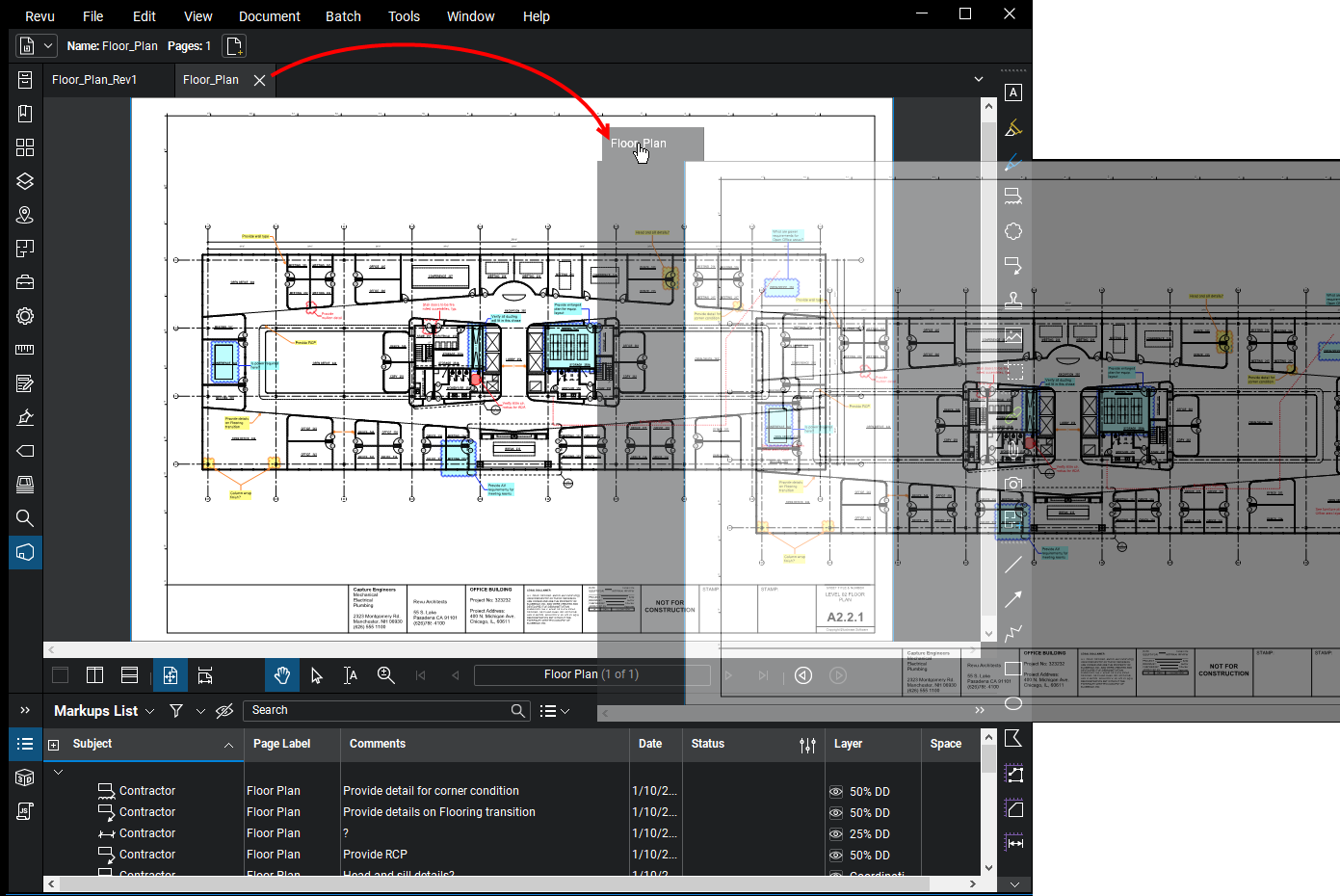This screenshot has height=896, width=1340.
Task: Switch to the Floor_Plan_Rev1 tab
Action: point(94,80)
